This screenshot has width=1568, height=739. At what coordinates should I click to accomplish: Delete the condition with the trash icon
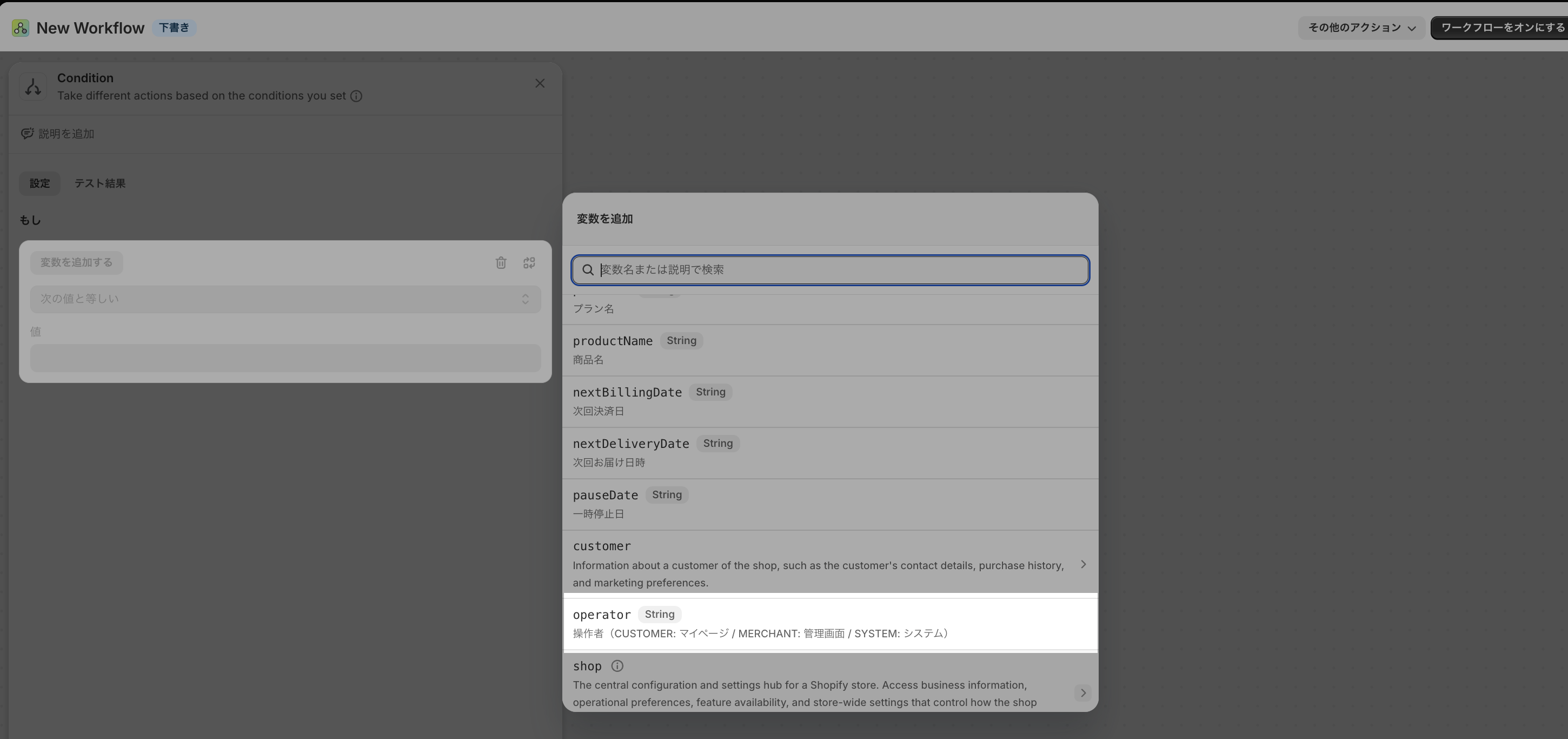[x=501, y=262]
